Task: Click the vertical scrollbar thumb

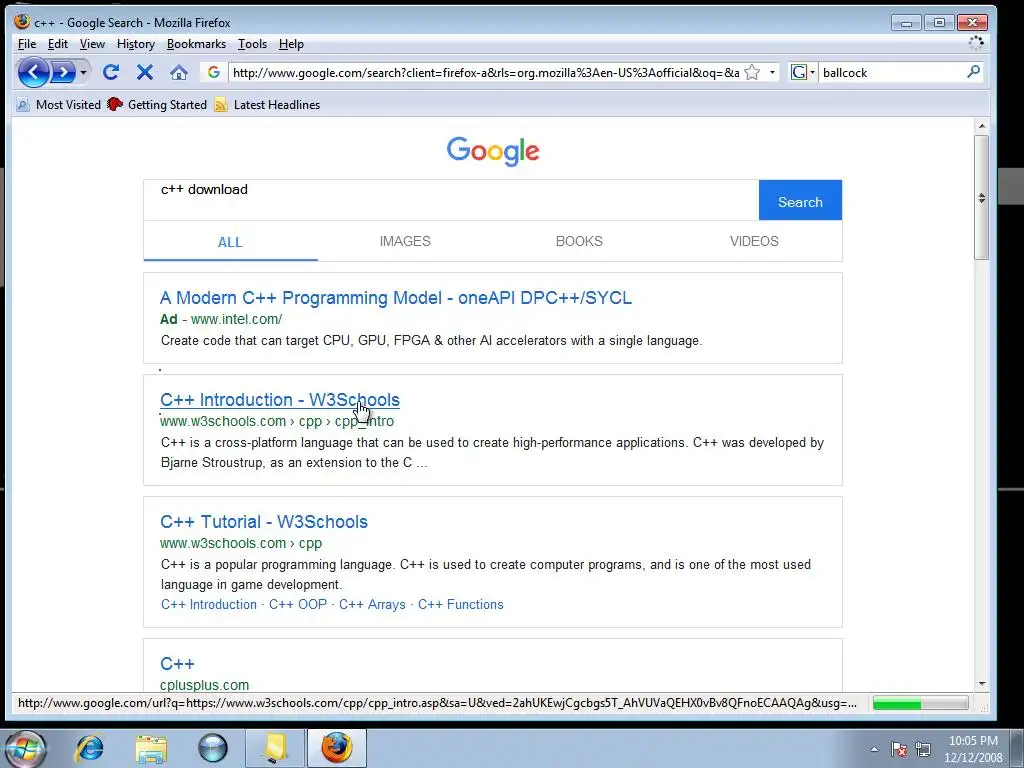Action: (982, 197)
